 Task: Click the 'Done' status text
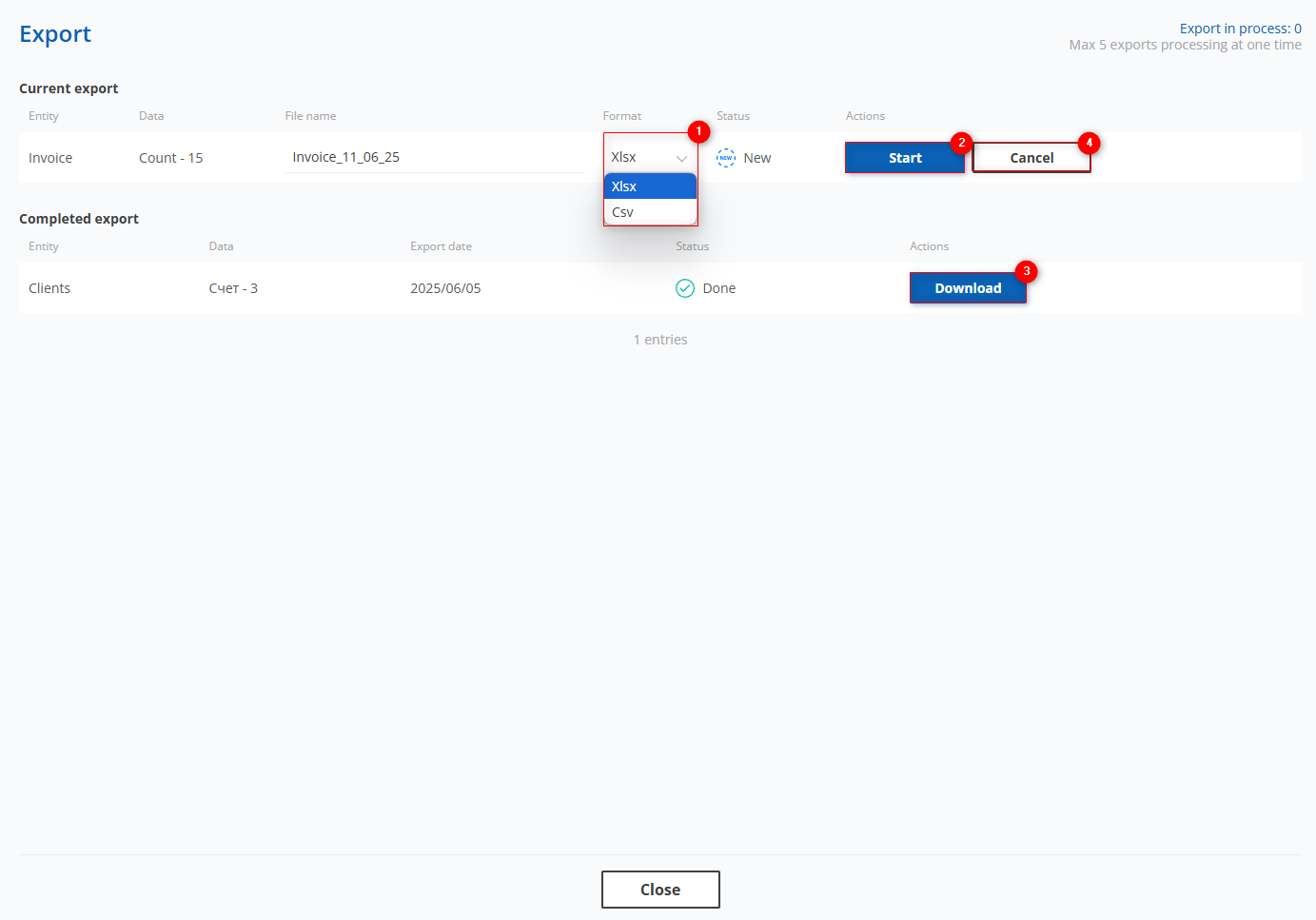click(x=719, y=288)
